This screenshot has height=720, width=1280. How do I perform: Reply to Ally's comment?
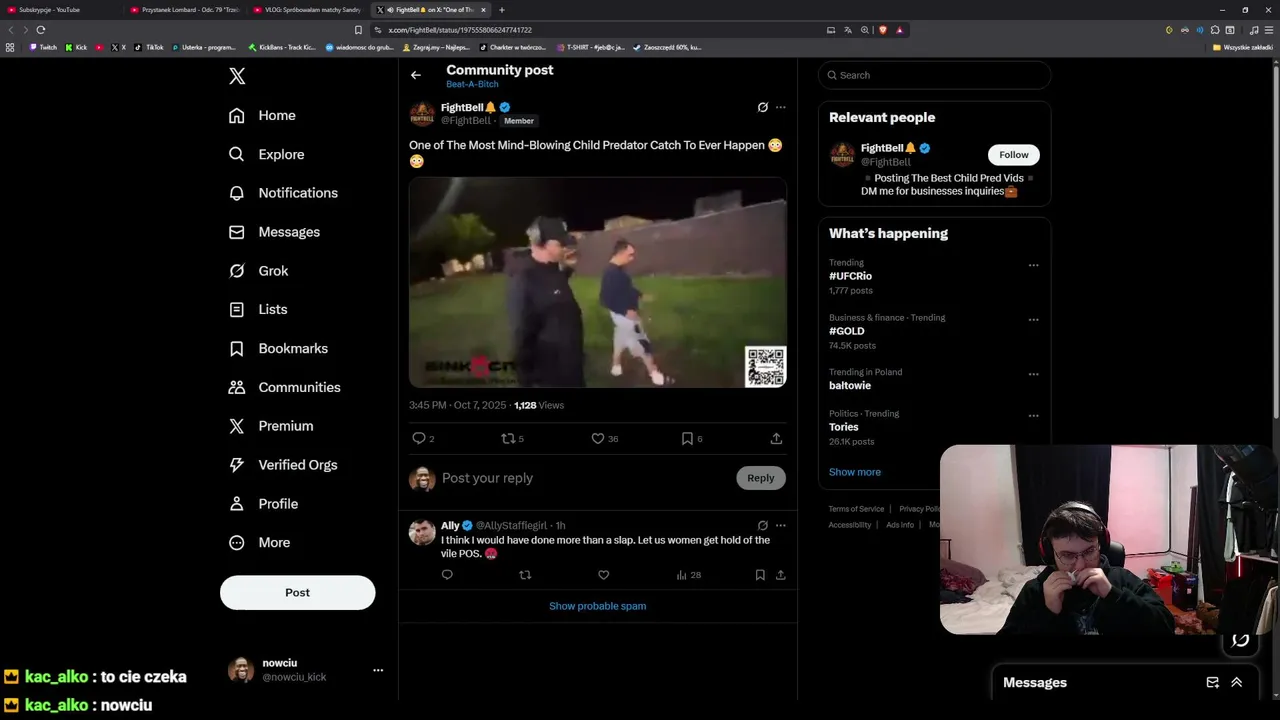(x=447, y=575)
